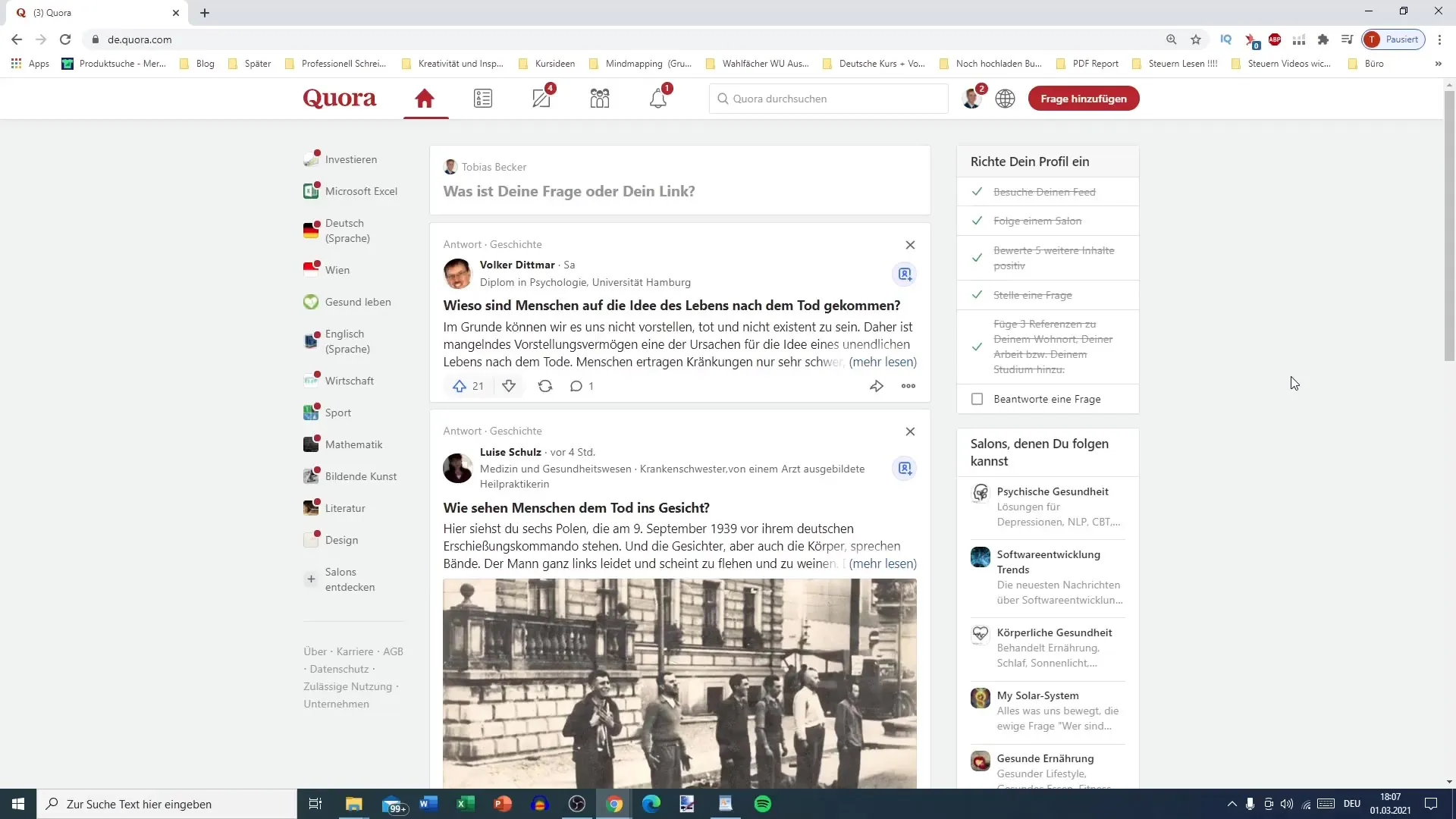This screenshot has height=819, width=1456.
Task: Open the Quora feed/digest icon
Action: 483,97
